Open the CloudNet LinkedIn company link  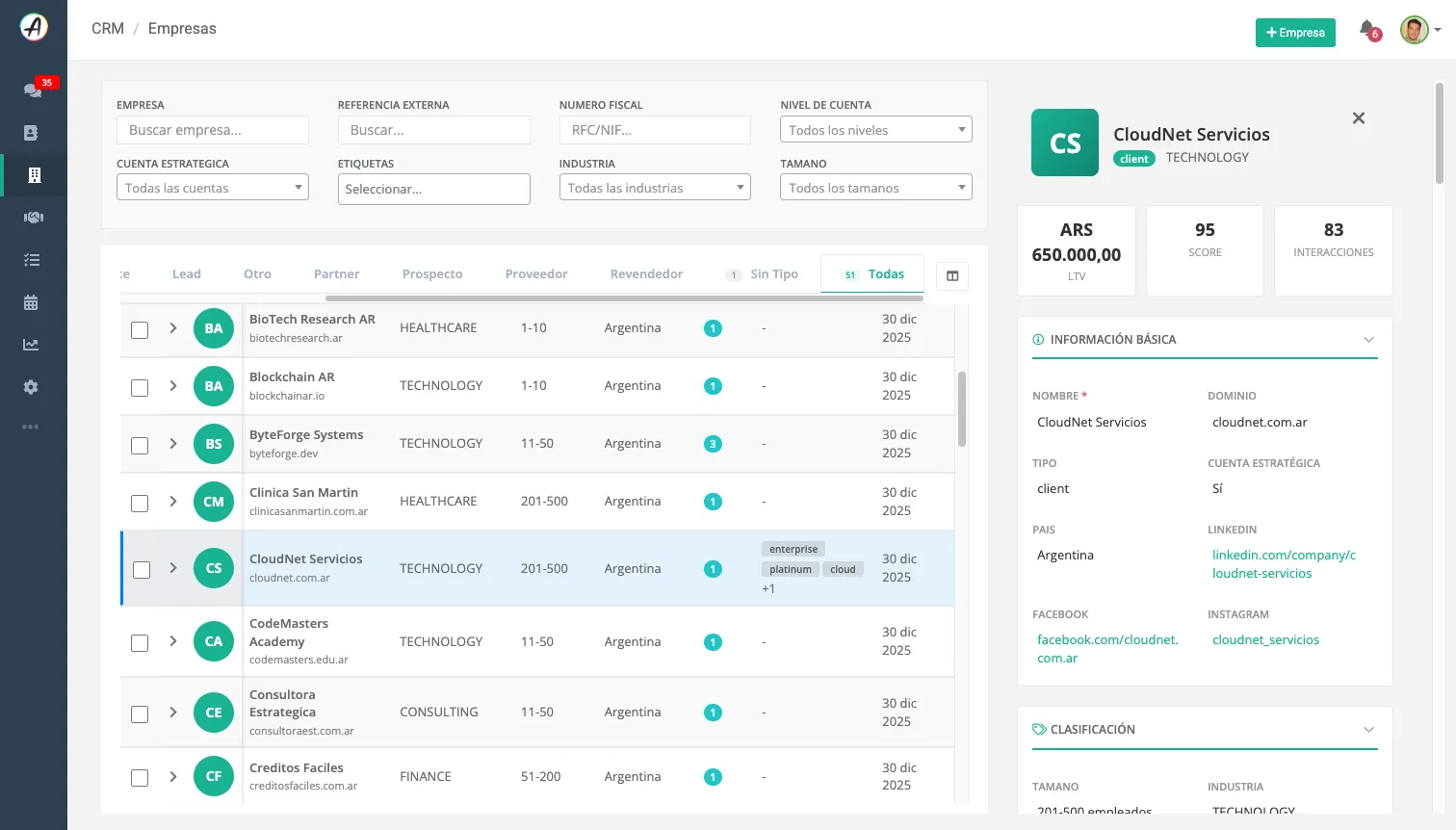click(1284, 564)
